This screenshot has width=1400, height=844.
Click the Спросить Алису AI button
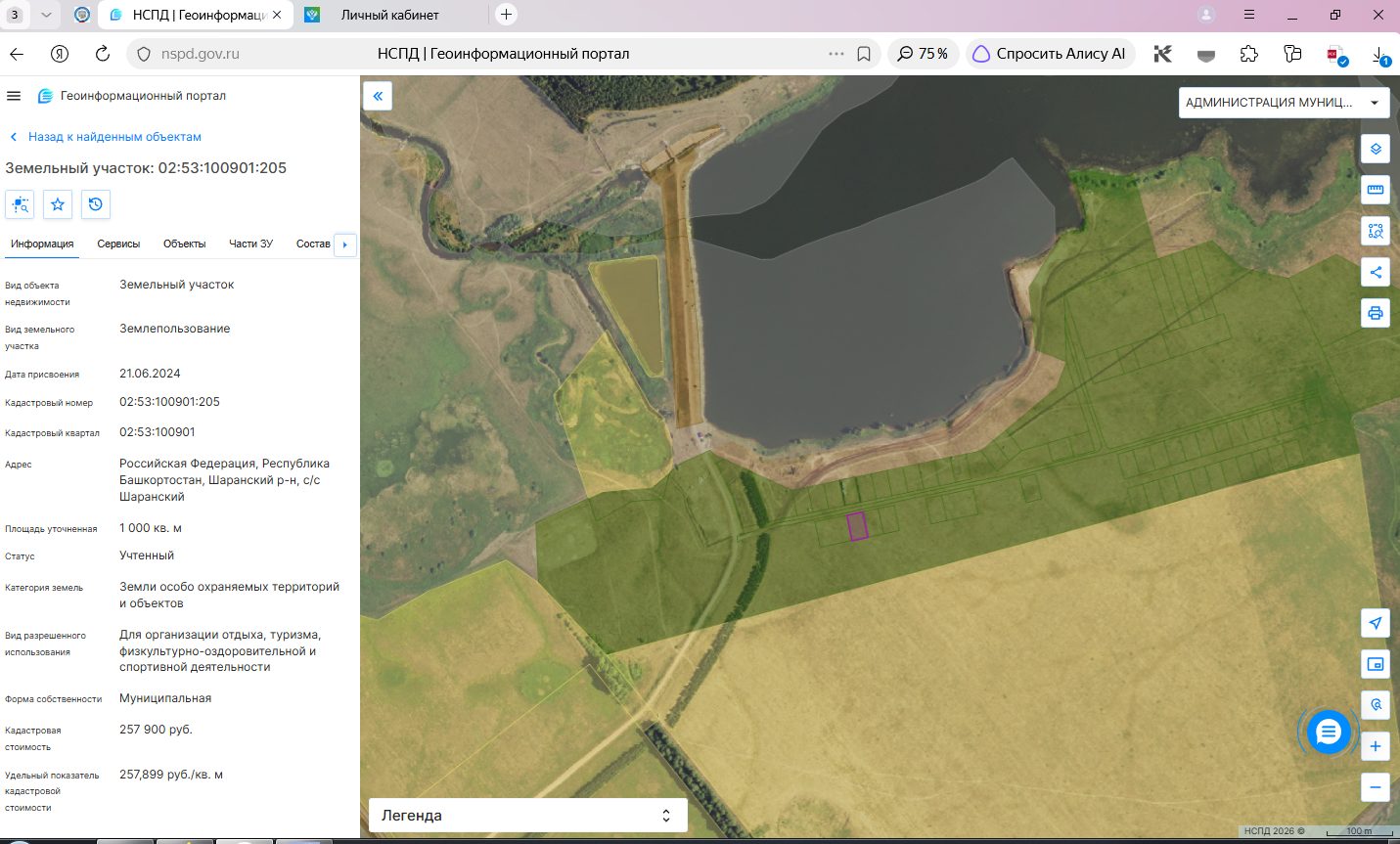1051,54
